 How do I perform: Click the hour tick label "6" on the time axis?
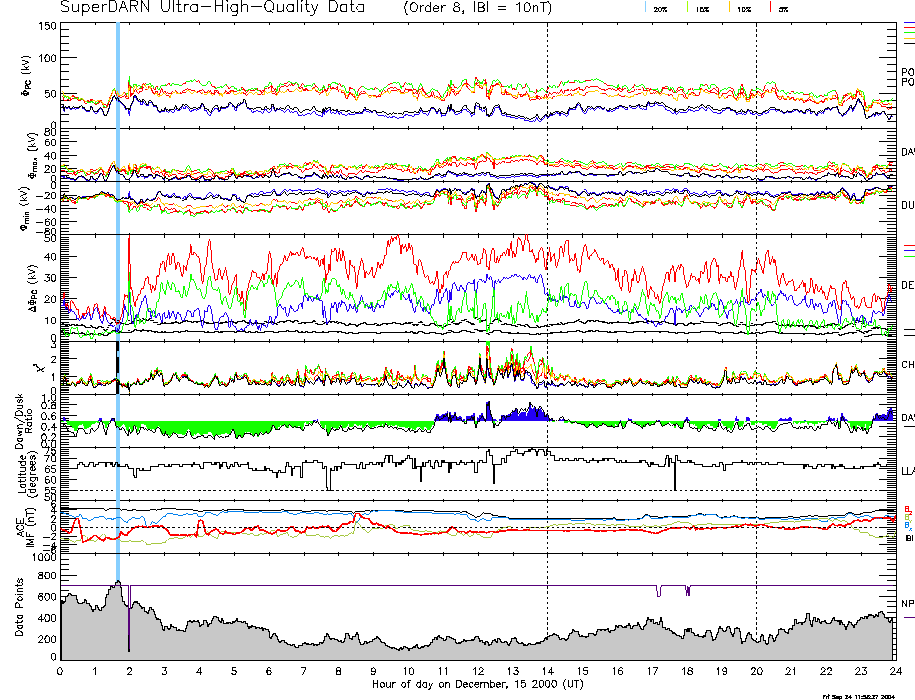click(x=269, y=671)
